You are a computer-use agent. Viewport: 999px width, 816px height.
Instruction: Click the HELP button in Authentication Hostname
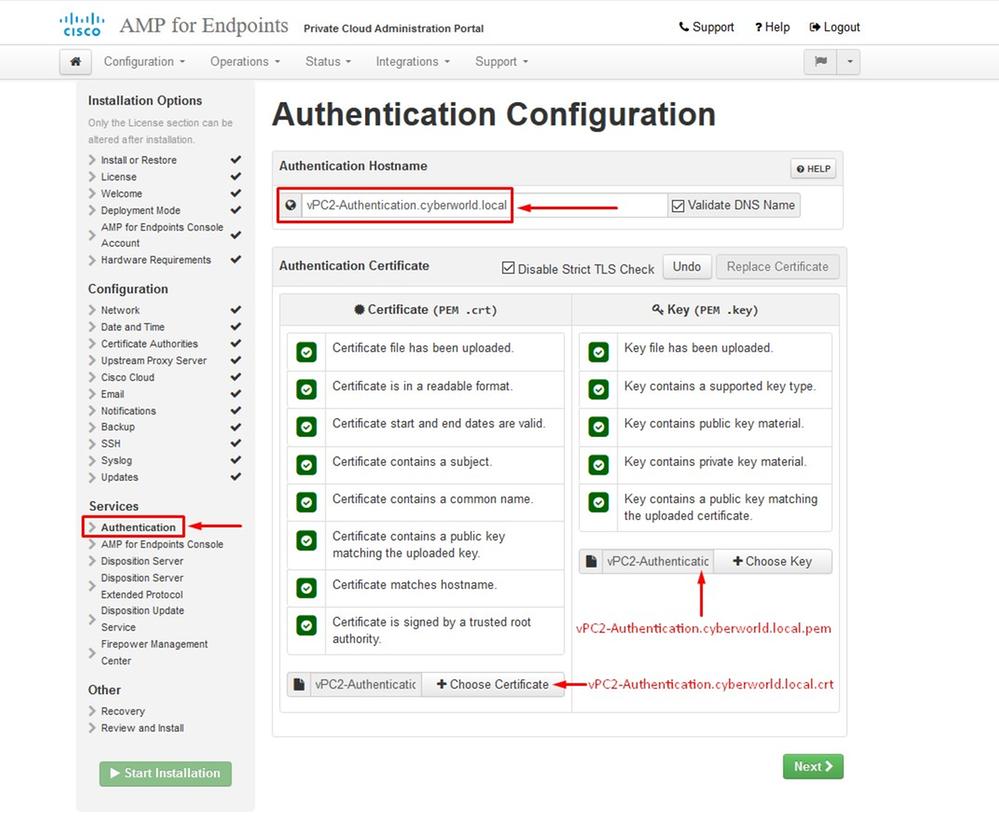click(814, 169)
